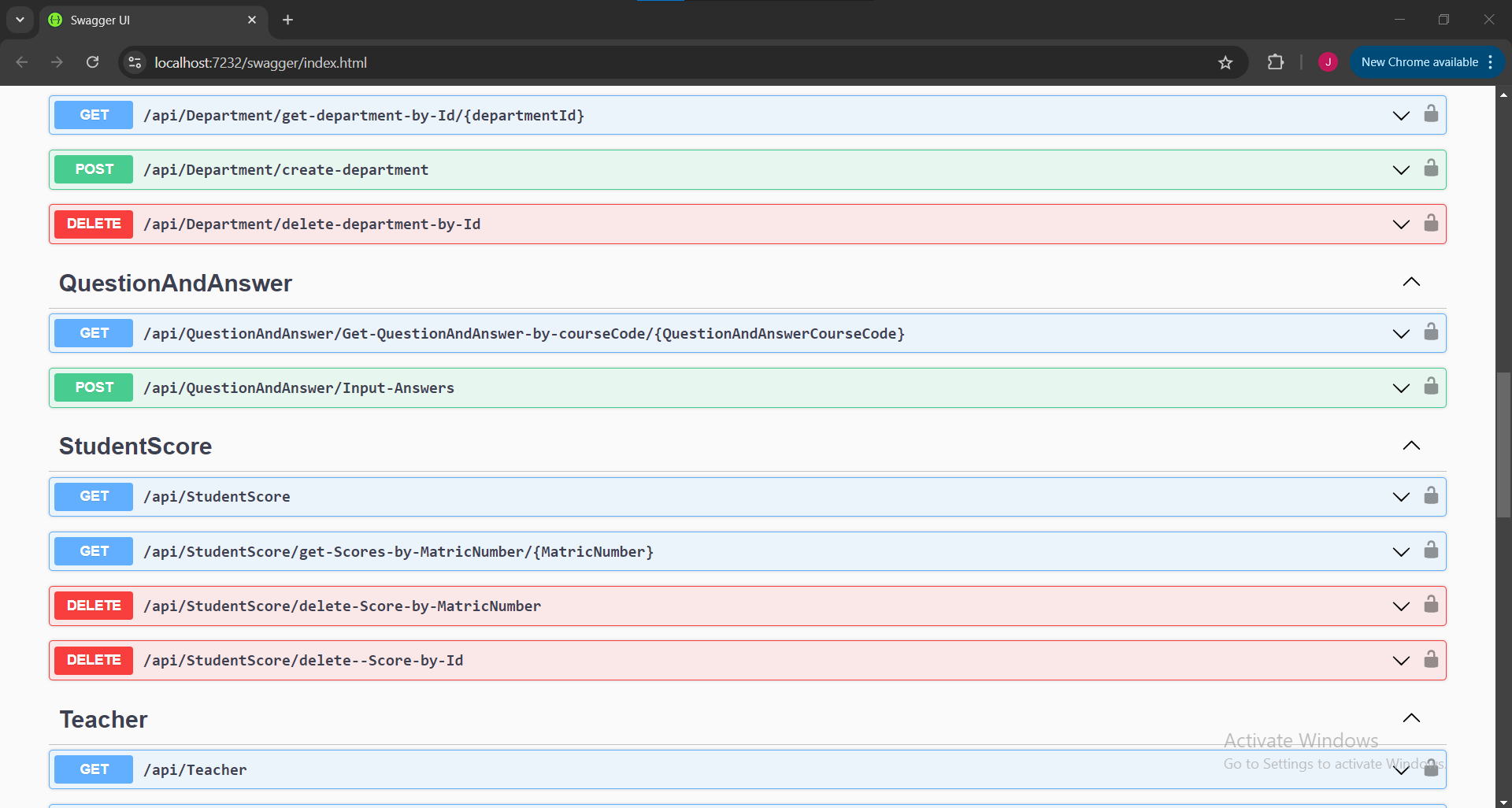
Task: Click New Chrome available update button
Action: (1419, 62)
